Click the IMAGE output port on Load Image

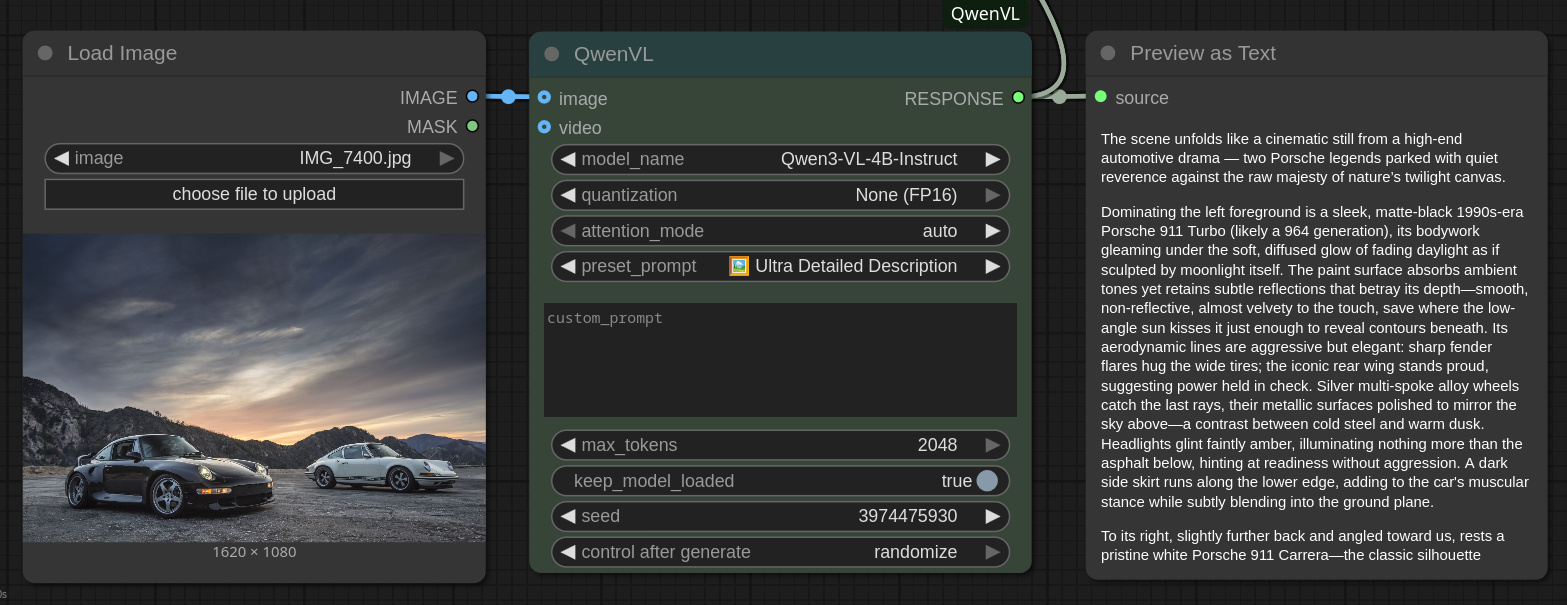(x=472, y=97)
